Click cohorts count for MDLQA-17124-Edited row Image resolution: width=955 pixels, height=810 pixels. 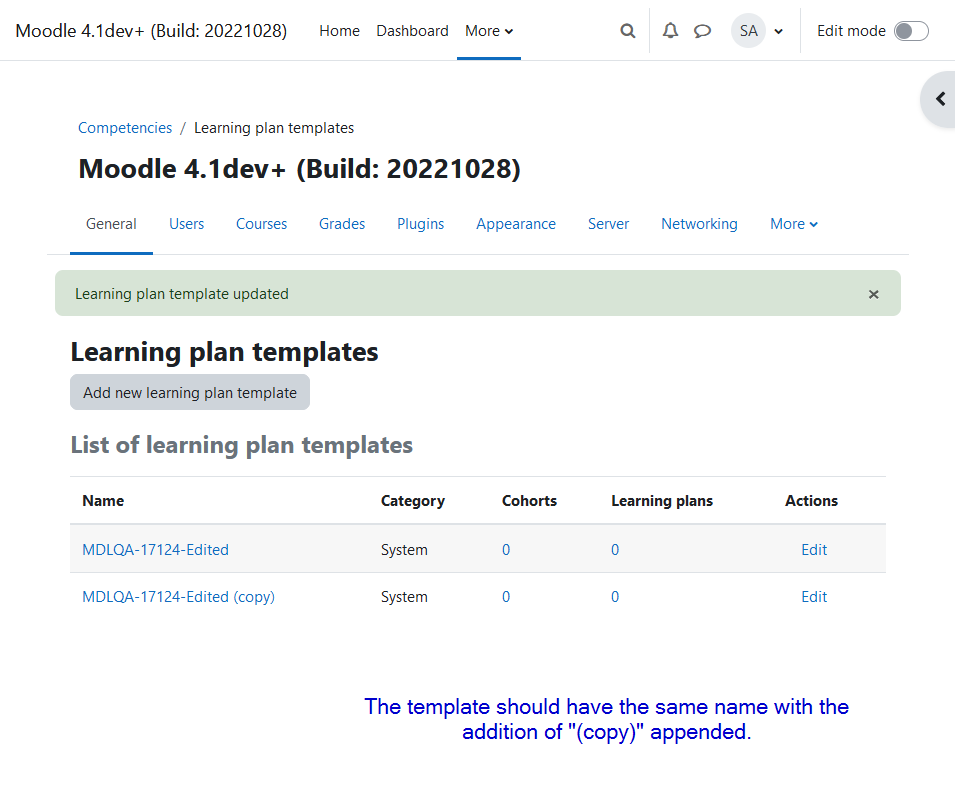506,549
